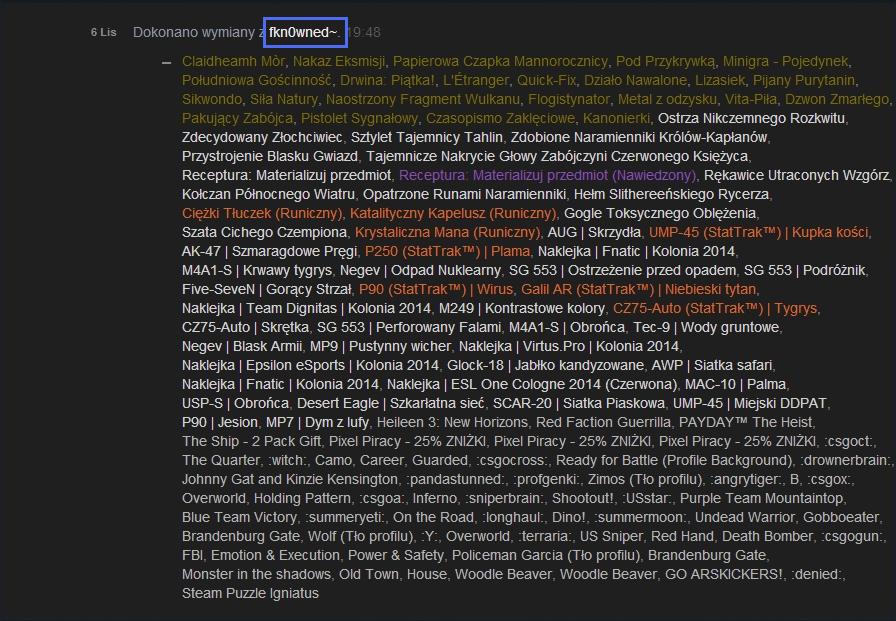Select Galil AR (StatTrak™) | Niebieski tytan
Image resolution: width=896 pixels, height=621 pixels.
pos(639,289)
